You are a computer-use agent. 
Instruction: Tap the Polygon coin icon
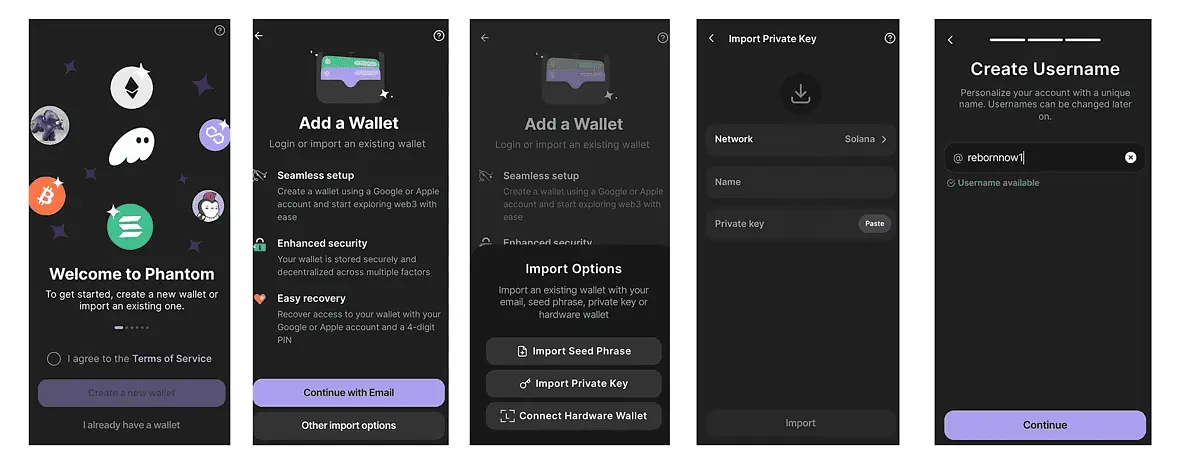[214, 135]
